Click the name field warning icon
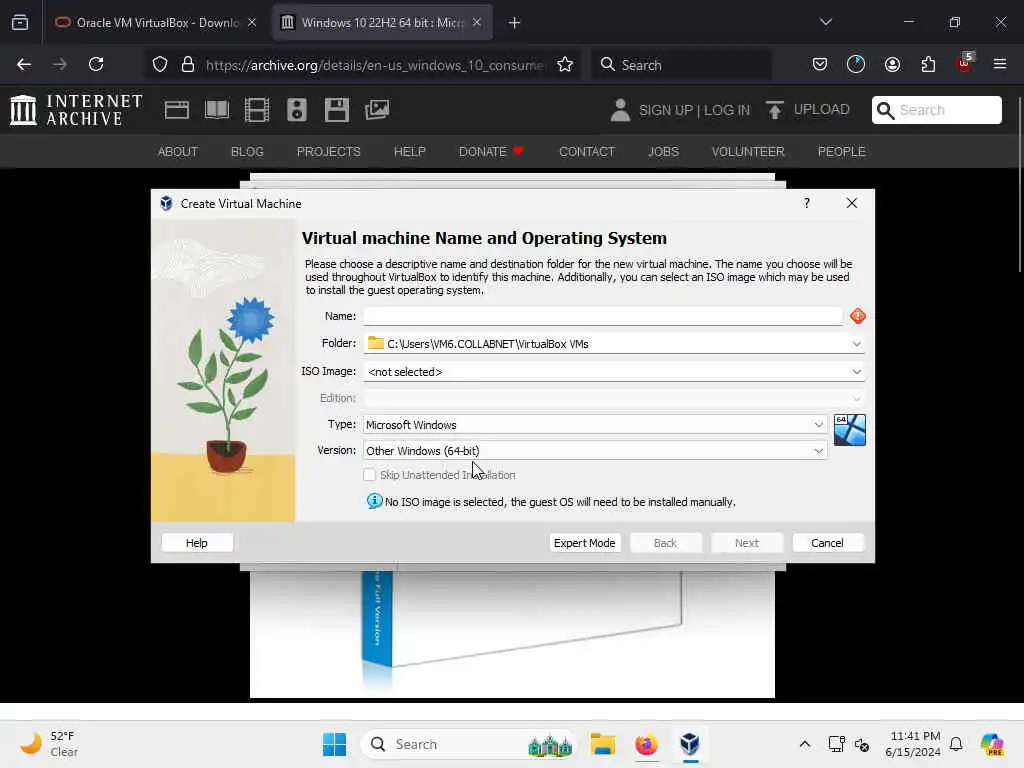 tap(857, 316)
